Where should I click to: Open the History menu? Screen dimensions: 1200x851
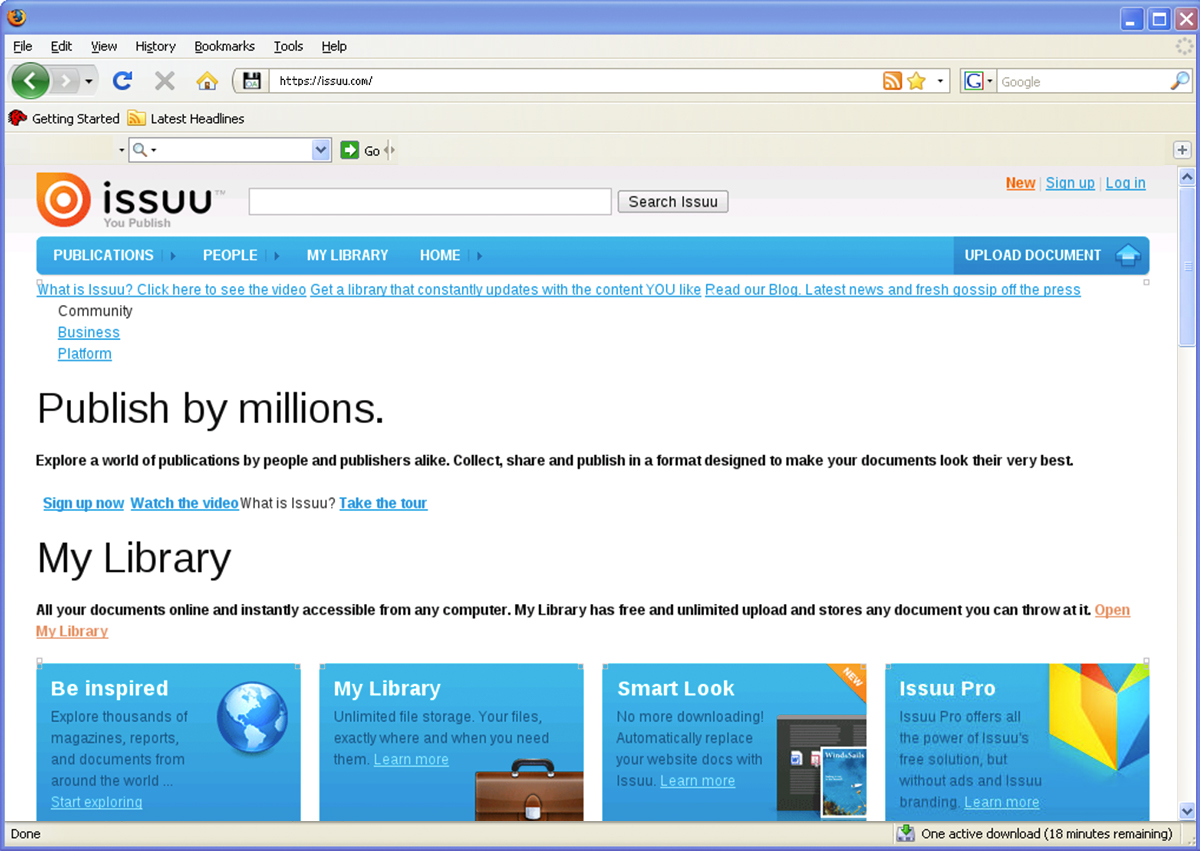coord(155,46)
